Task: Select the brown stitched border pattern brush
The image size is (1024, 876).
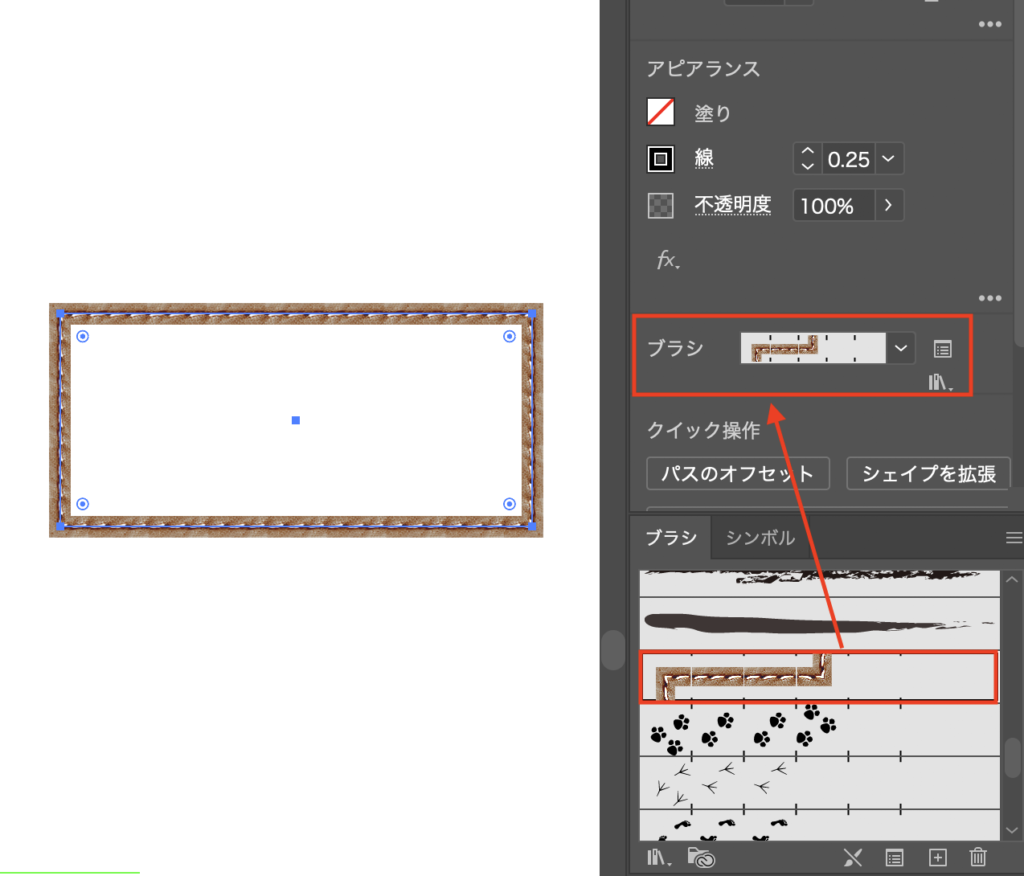Action: [x=820, y=677]
